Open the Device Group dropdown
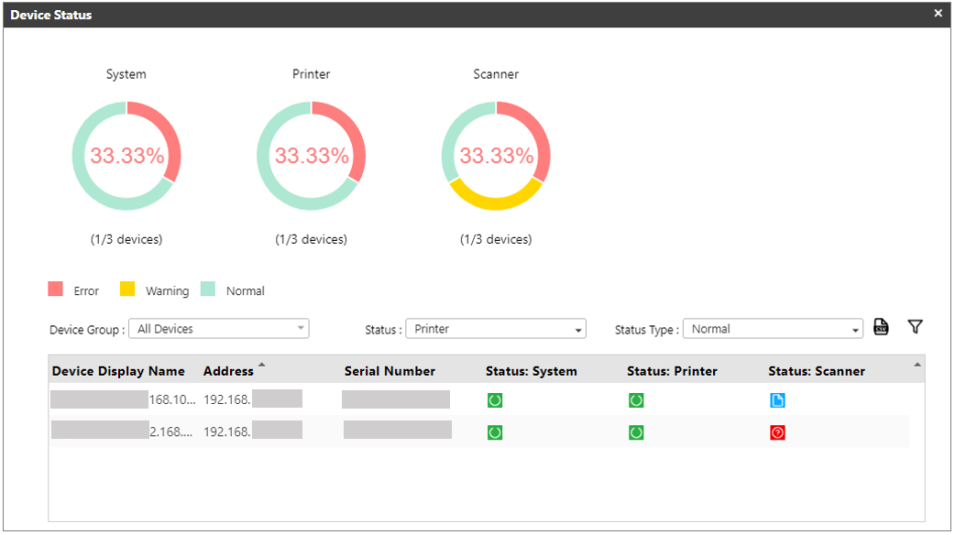 click(x=220, y=329)
